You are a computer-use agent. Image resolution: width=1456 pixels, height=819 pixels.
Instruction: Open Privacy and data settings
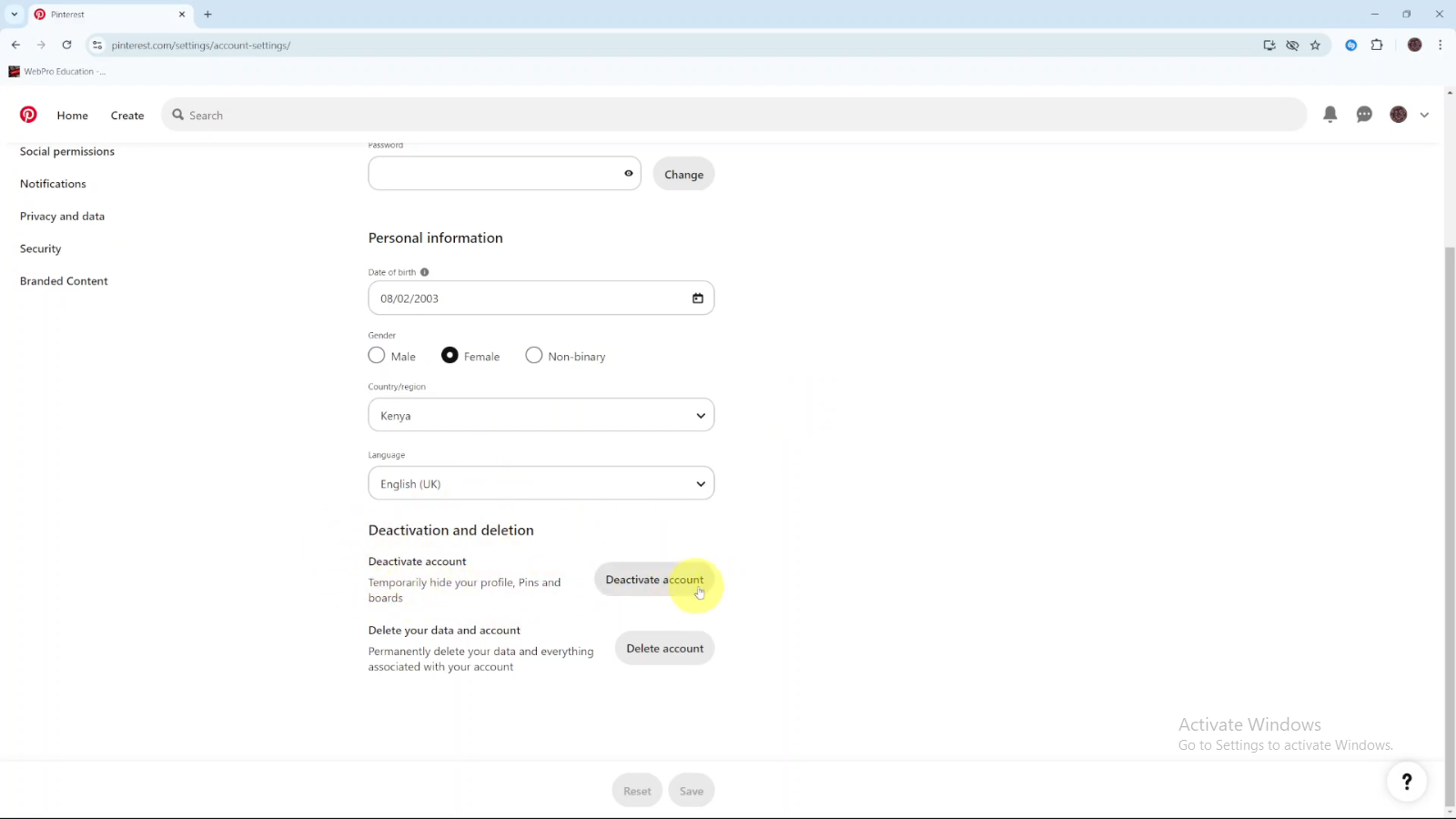[x=62, y=217]
